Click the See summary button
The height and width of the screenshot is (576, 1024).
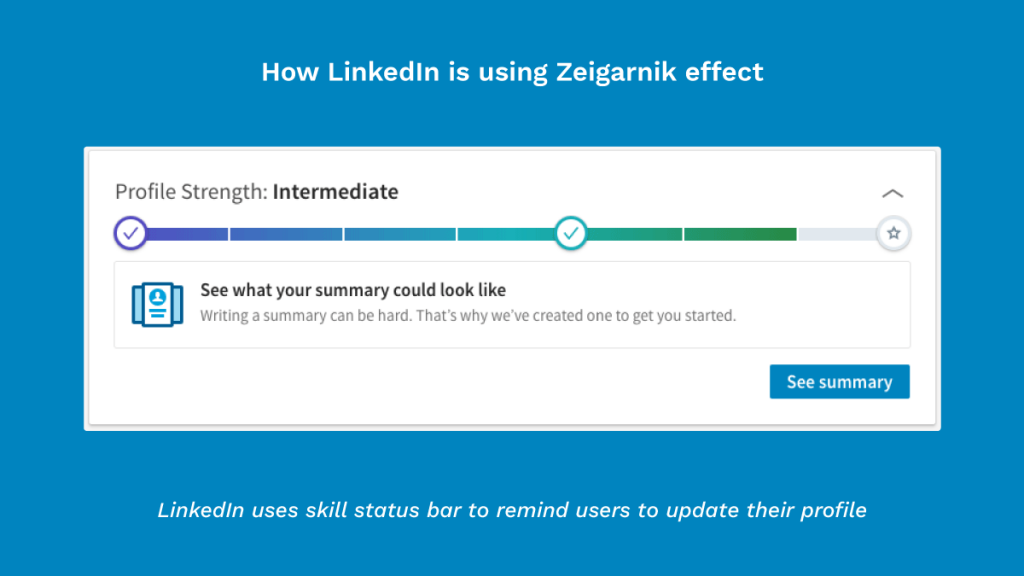click(839, 382)
